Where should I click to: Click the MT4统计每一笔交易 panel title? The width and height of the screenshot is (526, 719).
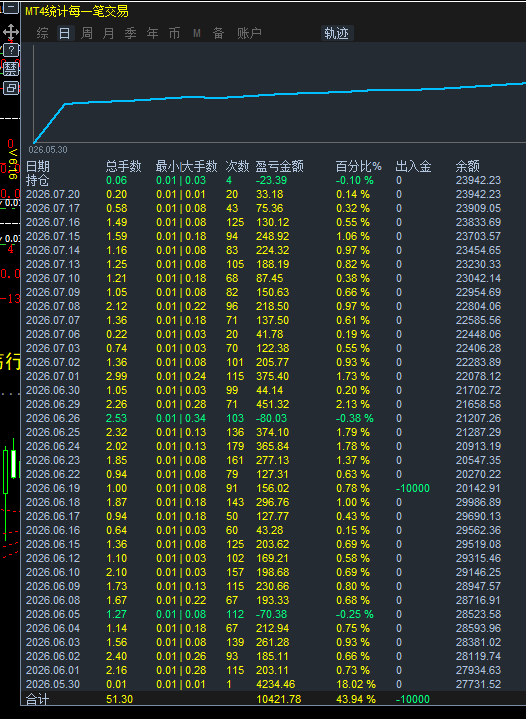point(77,11)
